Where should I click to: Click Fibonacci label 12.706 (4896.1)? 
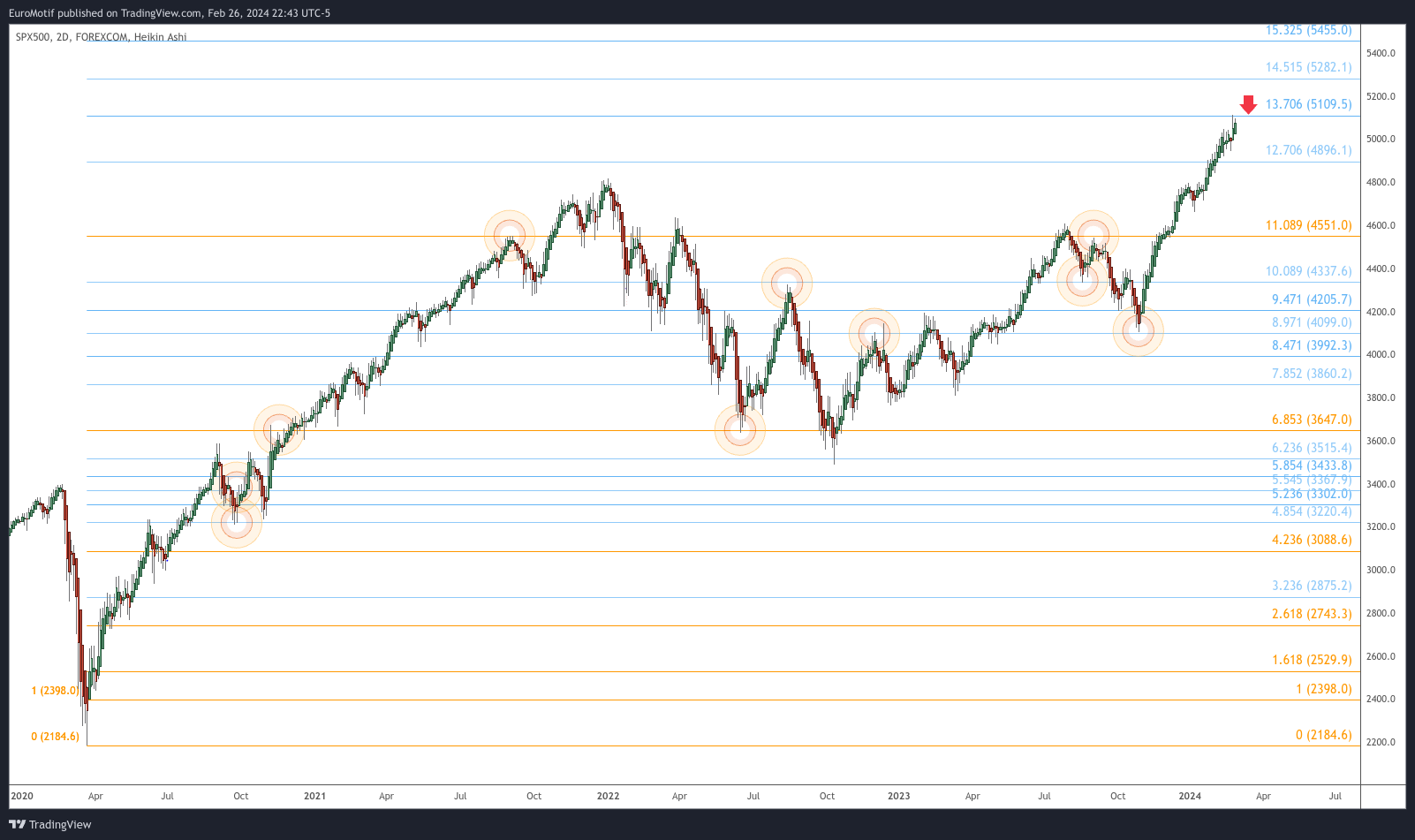pyautogui.click(x=1308, y=150)
